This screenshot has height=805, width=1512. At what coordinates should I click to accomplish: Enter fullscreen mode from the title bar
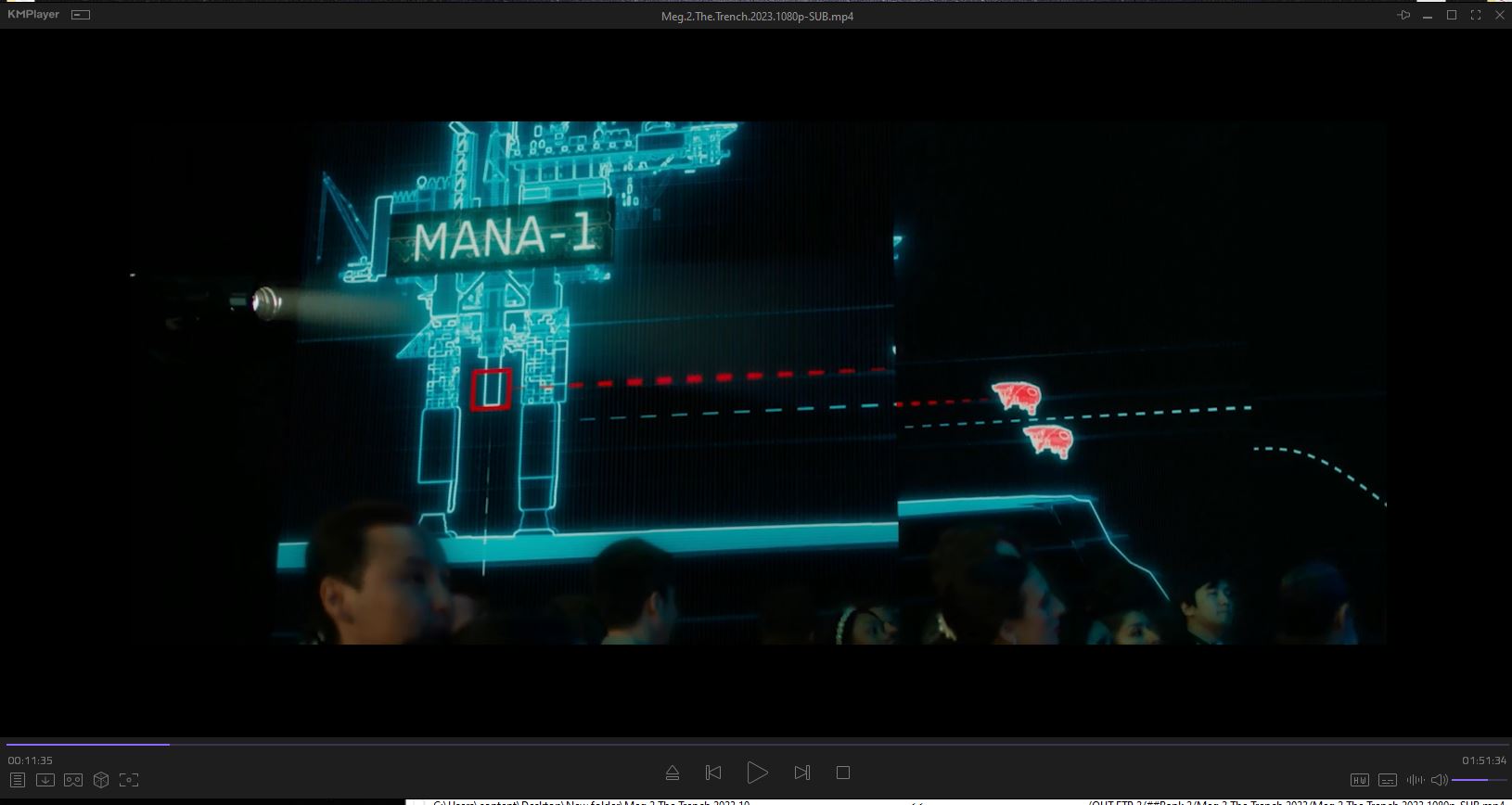(1476, 15)
